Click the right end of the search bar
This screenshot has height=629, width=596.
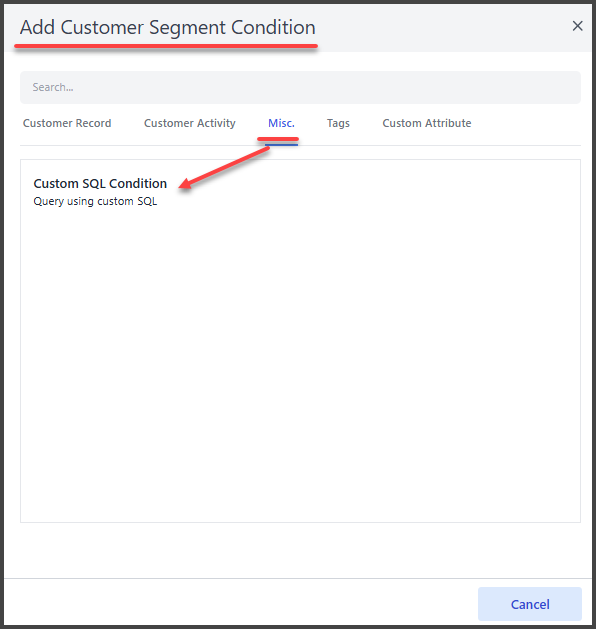pyautogui.click(x=562, y=87)
